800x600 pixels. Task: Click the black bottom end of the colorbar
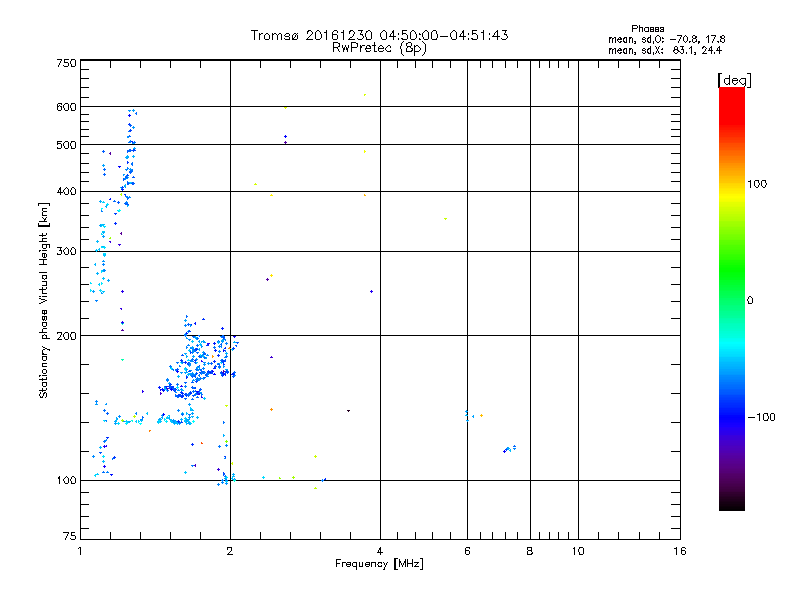tap(732, 503)
